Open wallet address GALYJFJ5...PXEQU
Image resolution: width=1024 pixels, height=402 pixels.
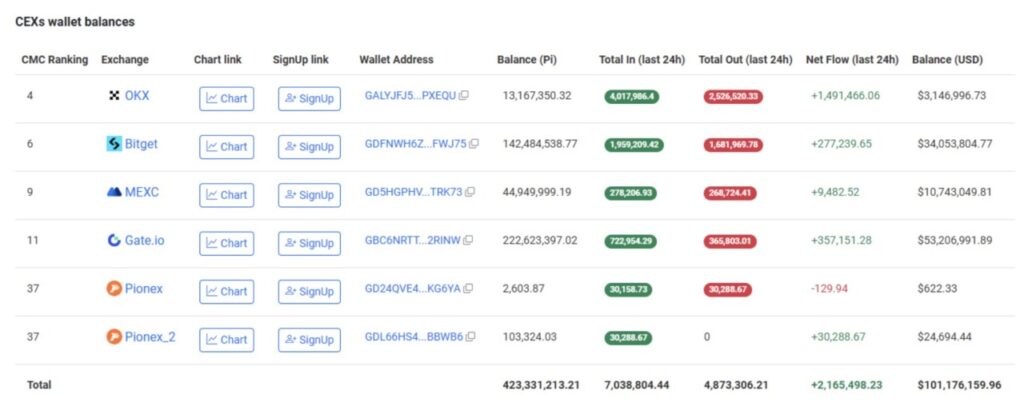[x=410, y=96]
